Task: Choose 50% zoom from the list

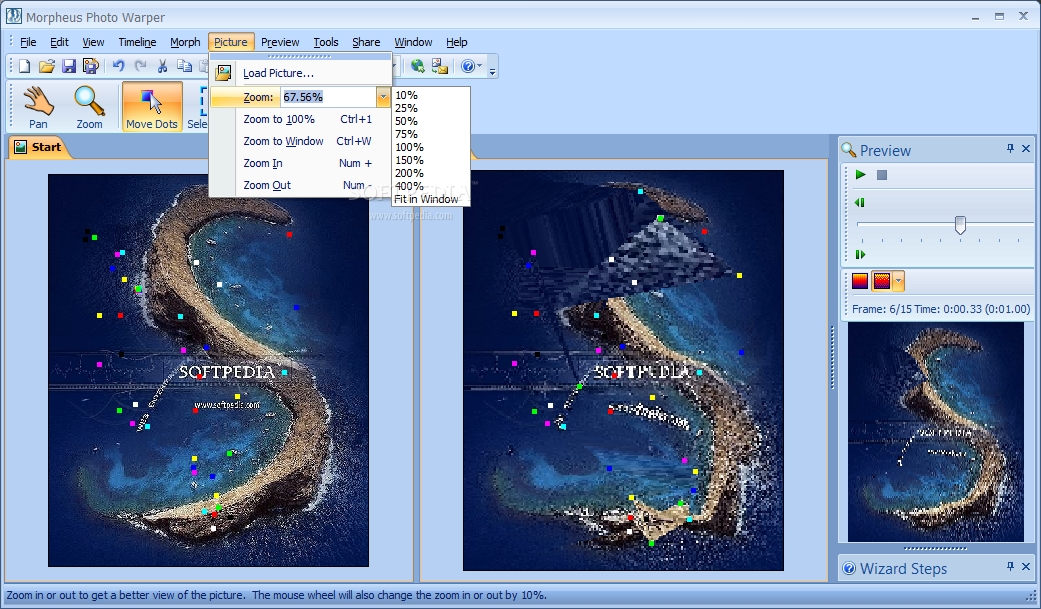Action: [x=406, y=121]
